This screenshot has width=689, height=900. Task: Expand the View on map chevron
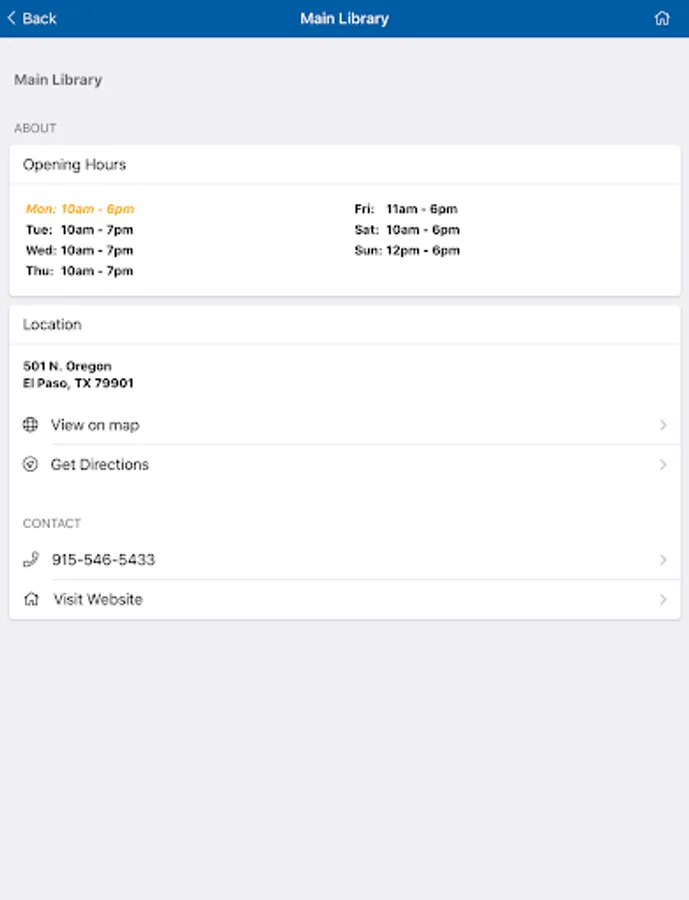tap(663, 425)
